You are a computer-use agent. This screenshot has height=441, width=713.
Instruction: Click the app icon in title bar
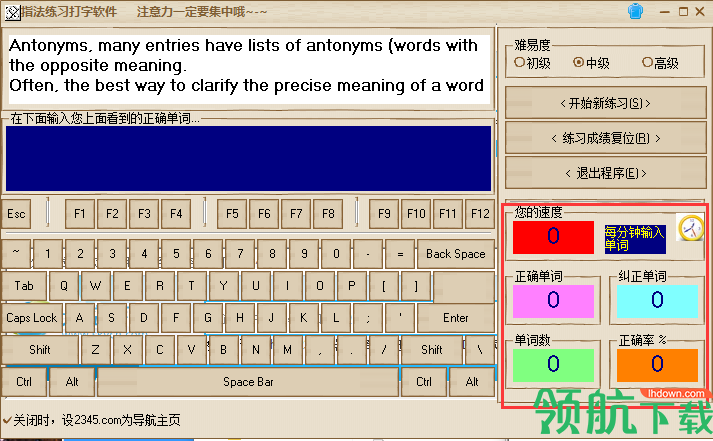12,12
